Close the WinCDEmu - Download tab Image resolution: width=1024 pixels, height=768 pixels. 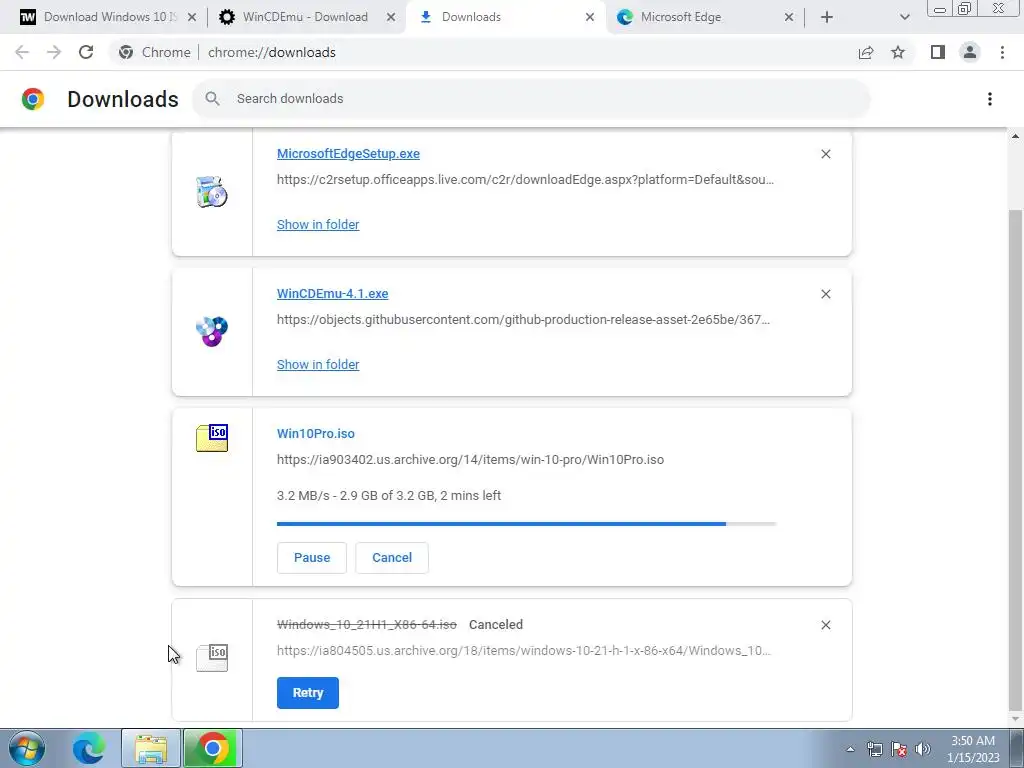tap(391, 17)
